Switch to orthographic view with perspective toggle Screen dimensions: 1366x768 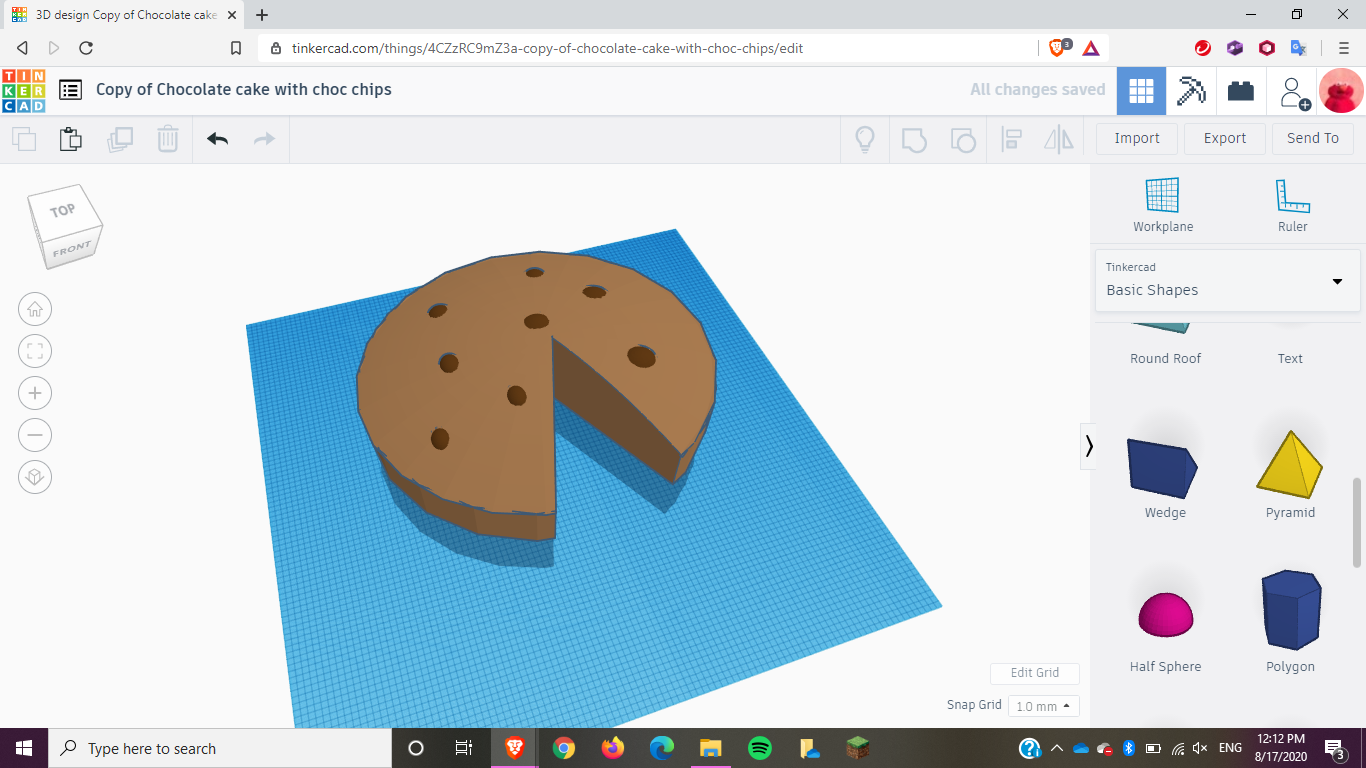point(35,477)
